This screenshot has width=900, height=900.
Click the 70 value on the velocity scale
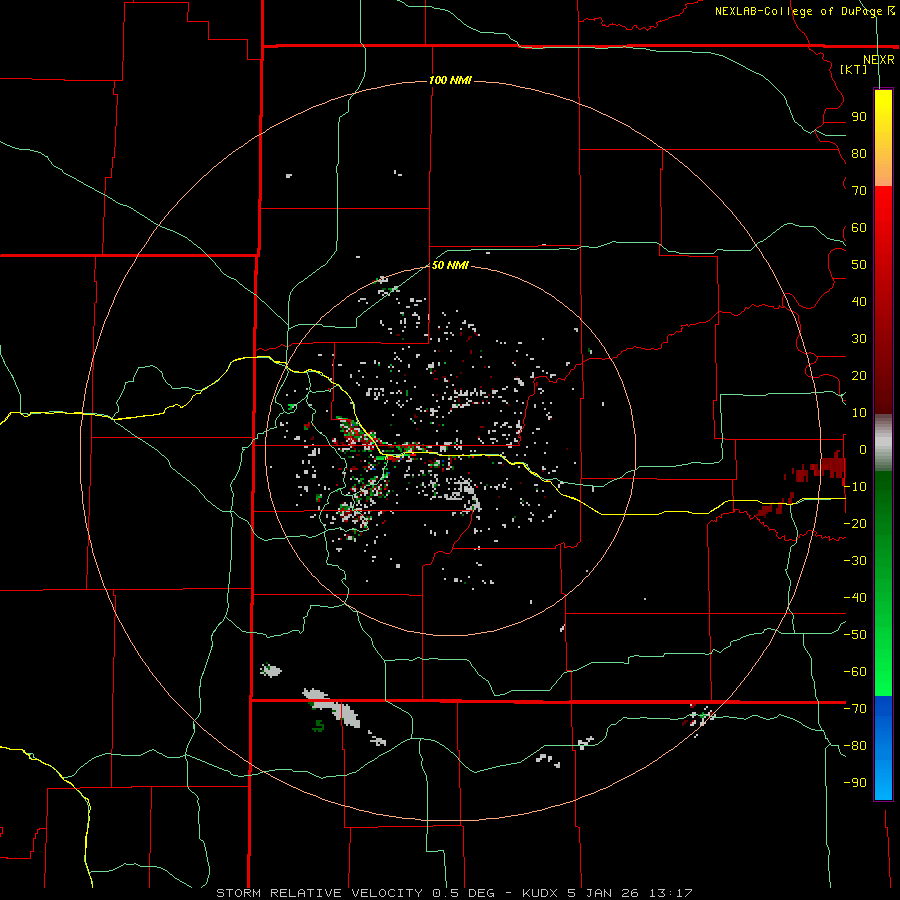coord(859,191)
